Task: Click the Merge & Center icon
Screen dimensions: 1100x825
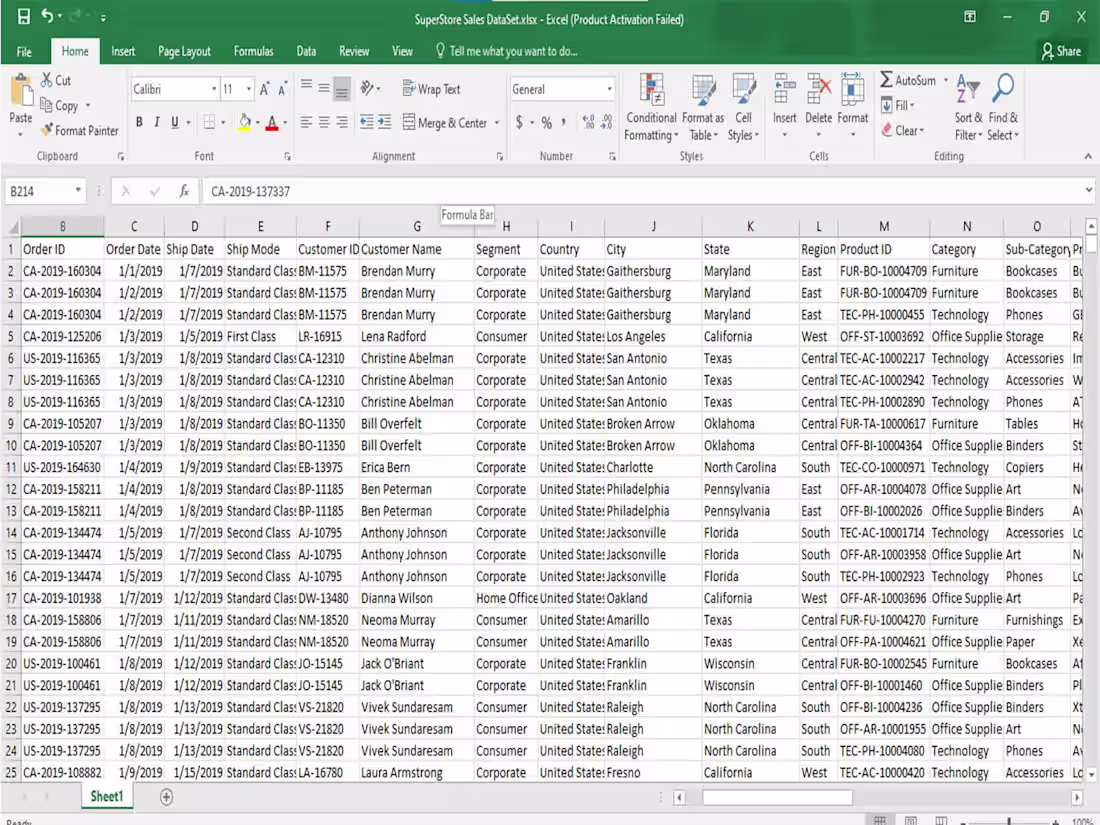Action: coord(408,122)
